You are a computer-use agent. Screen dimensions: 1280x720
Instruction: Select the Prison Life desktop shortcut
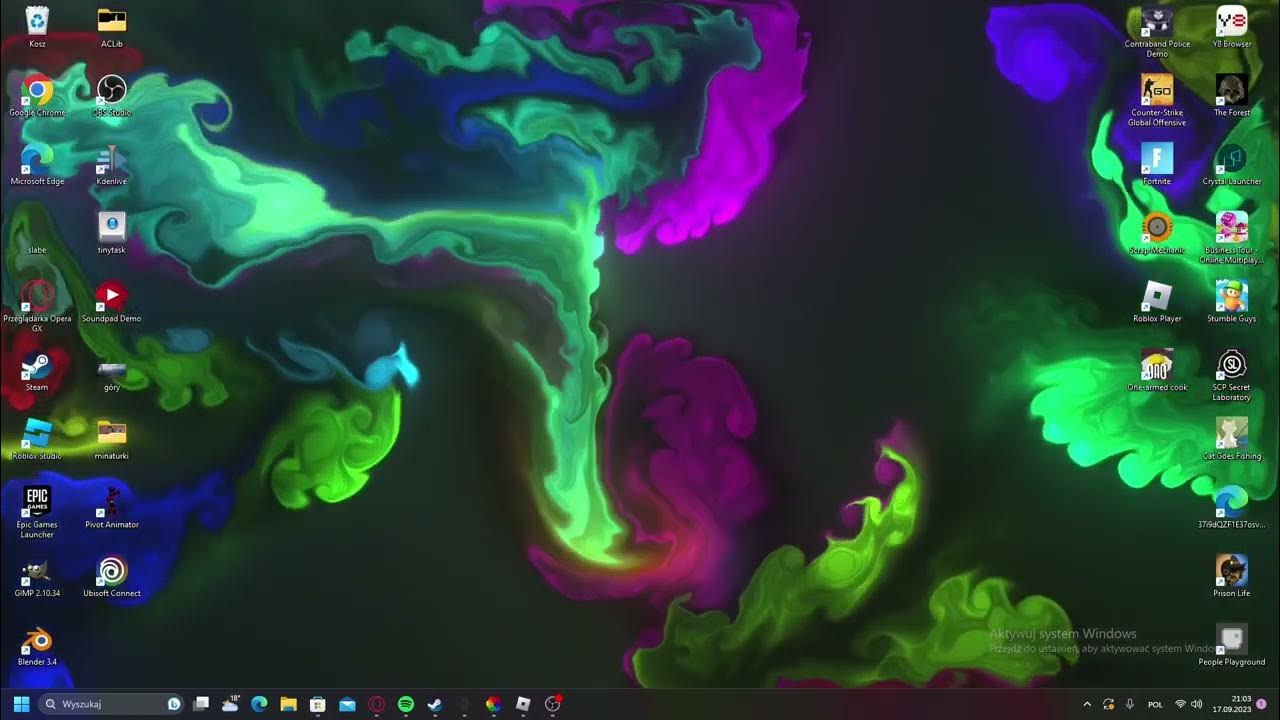(x=1232, y=577)
